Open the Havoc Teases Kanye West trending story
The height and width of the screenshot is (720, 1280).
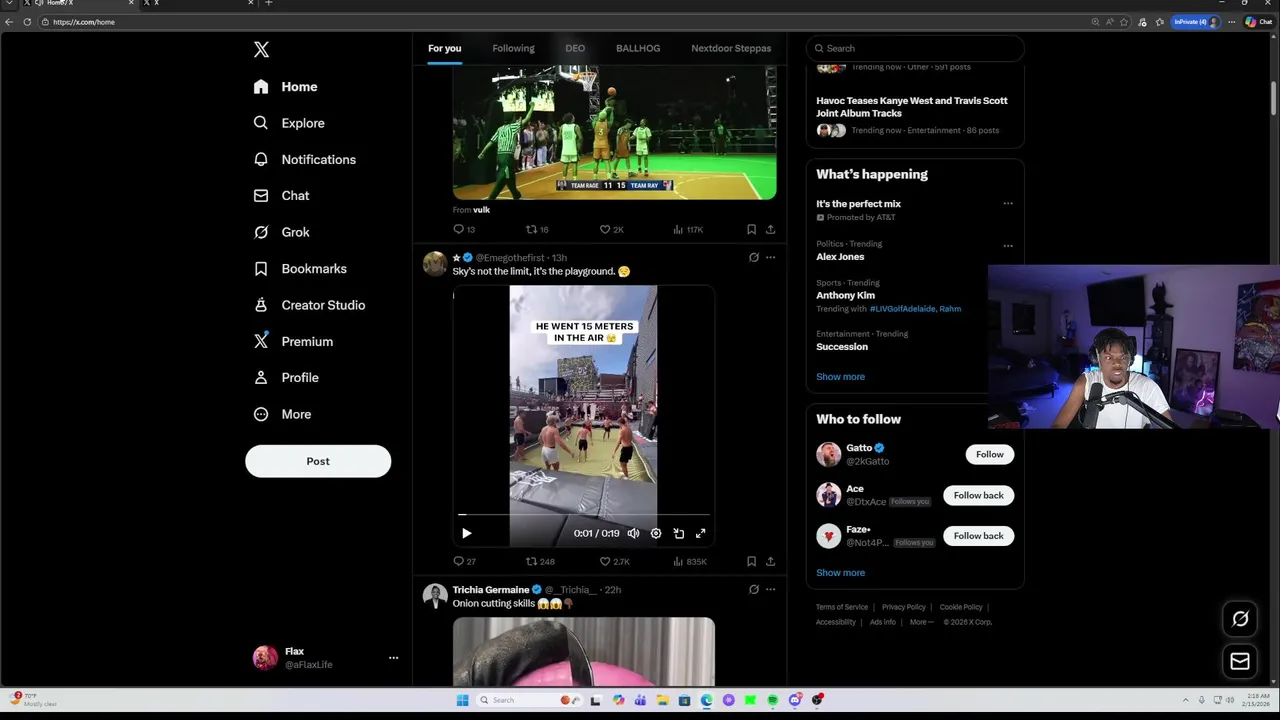[x=911, y=107]
